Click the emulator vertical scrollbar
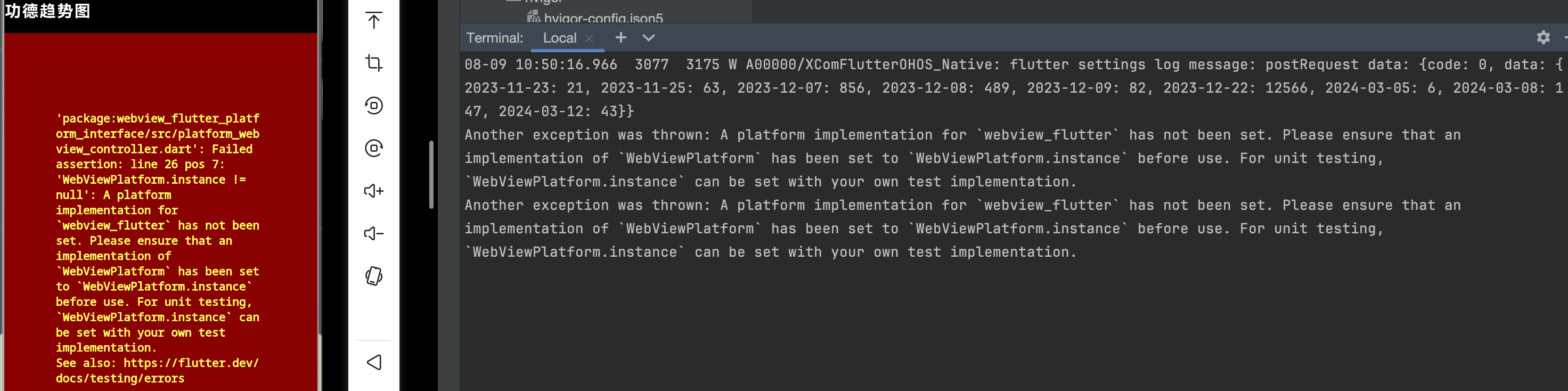Image resolution: width=1568 pixels, height=391 pixels. [431, 175]
